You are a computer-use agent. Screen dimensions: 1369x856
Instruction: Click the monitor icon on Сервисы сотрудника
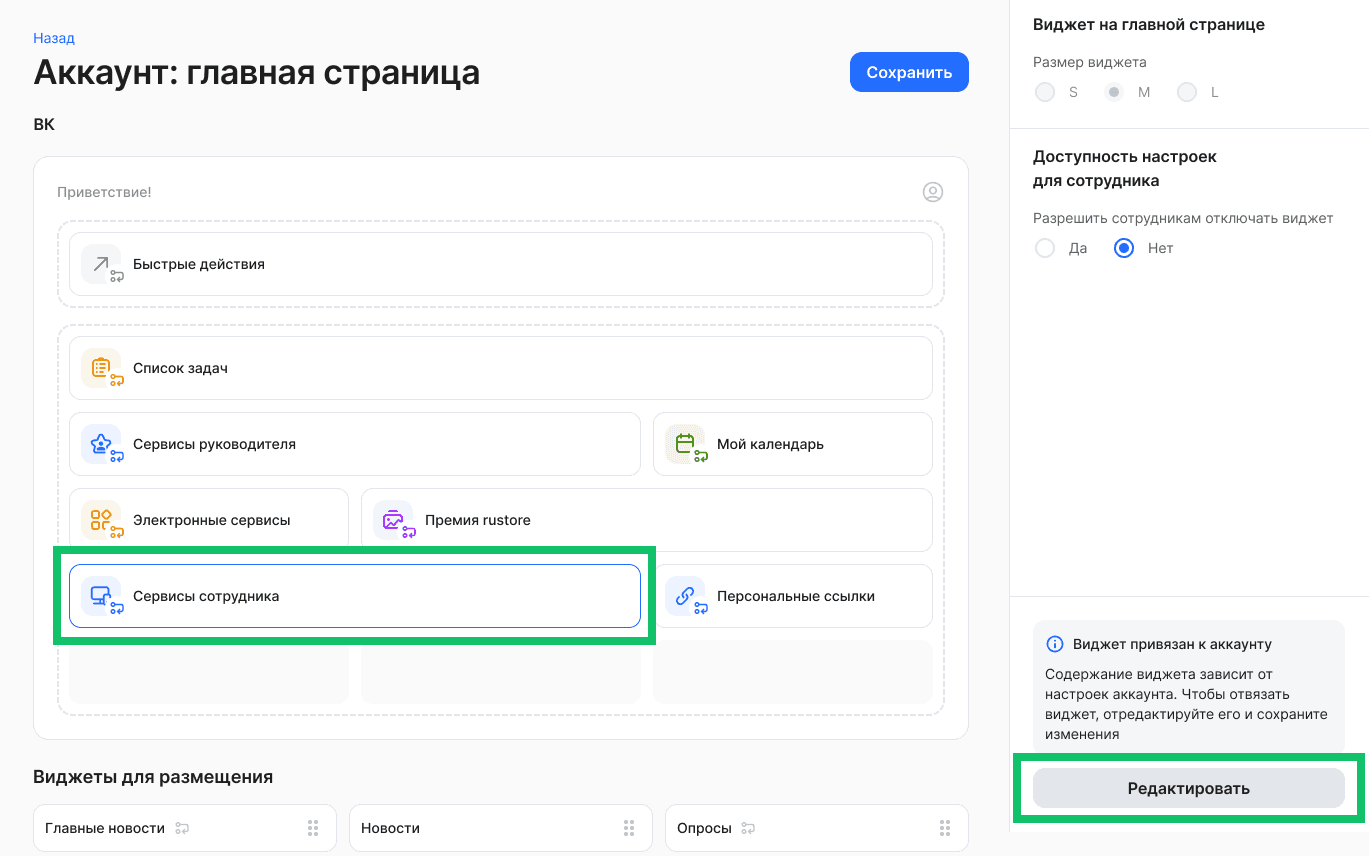[x=101, y=596]
